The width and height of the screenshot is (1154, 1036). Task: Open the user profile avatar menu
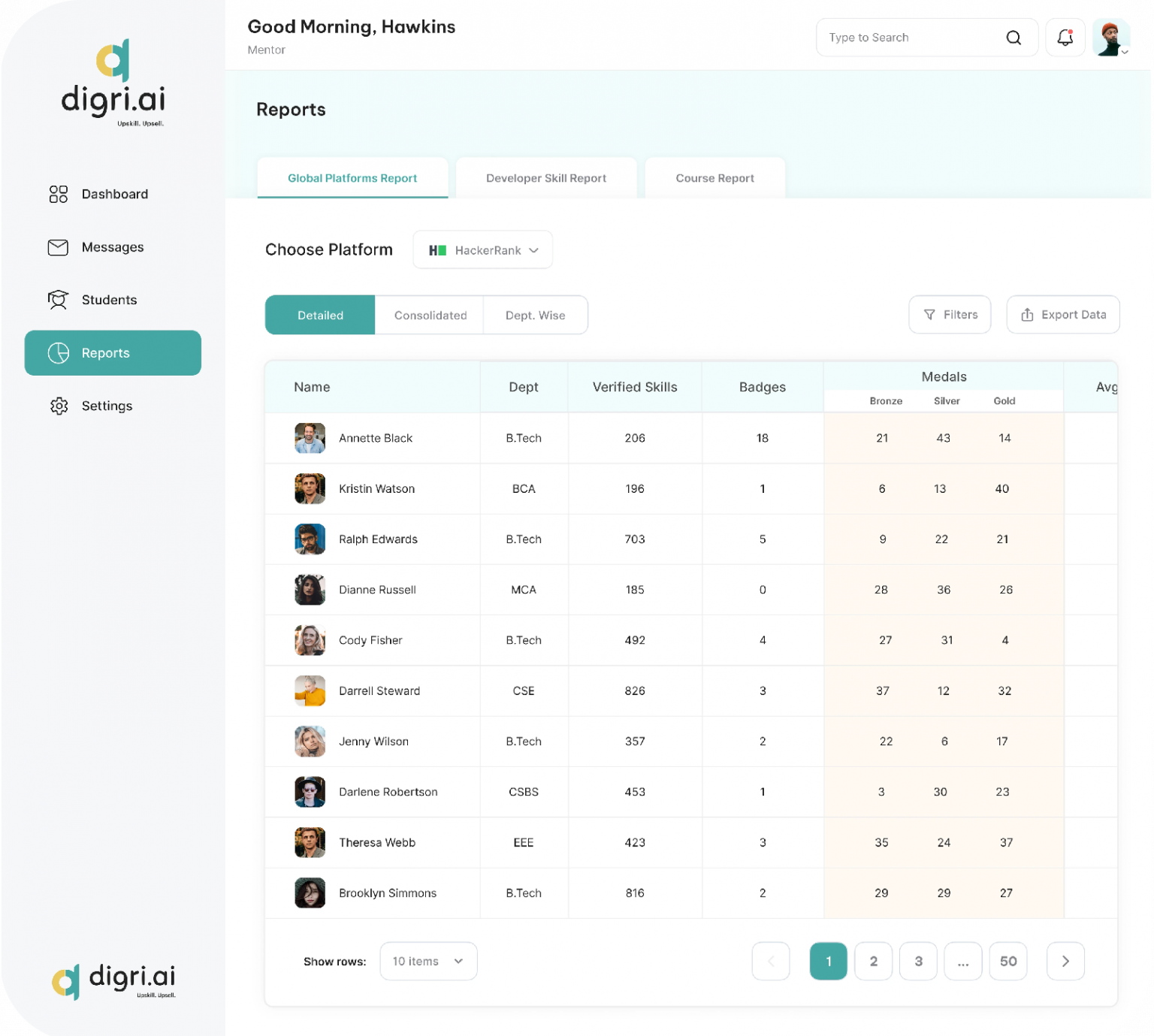click(1110, 38)
